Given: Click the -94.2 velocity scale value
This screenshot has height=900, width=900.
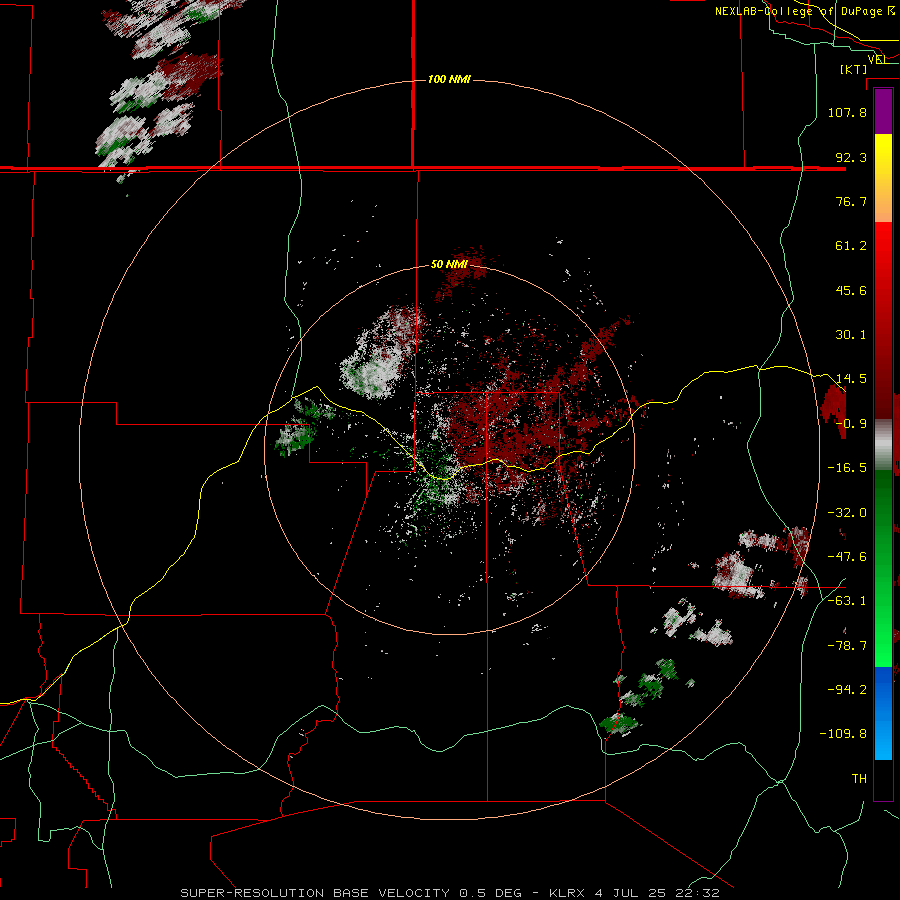Looking at the screenshot, I should click(x=847, y=689).
